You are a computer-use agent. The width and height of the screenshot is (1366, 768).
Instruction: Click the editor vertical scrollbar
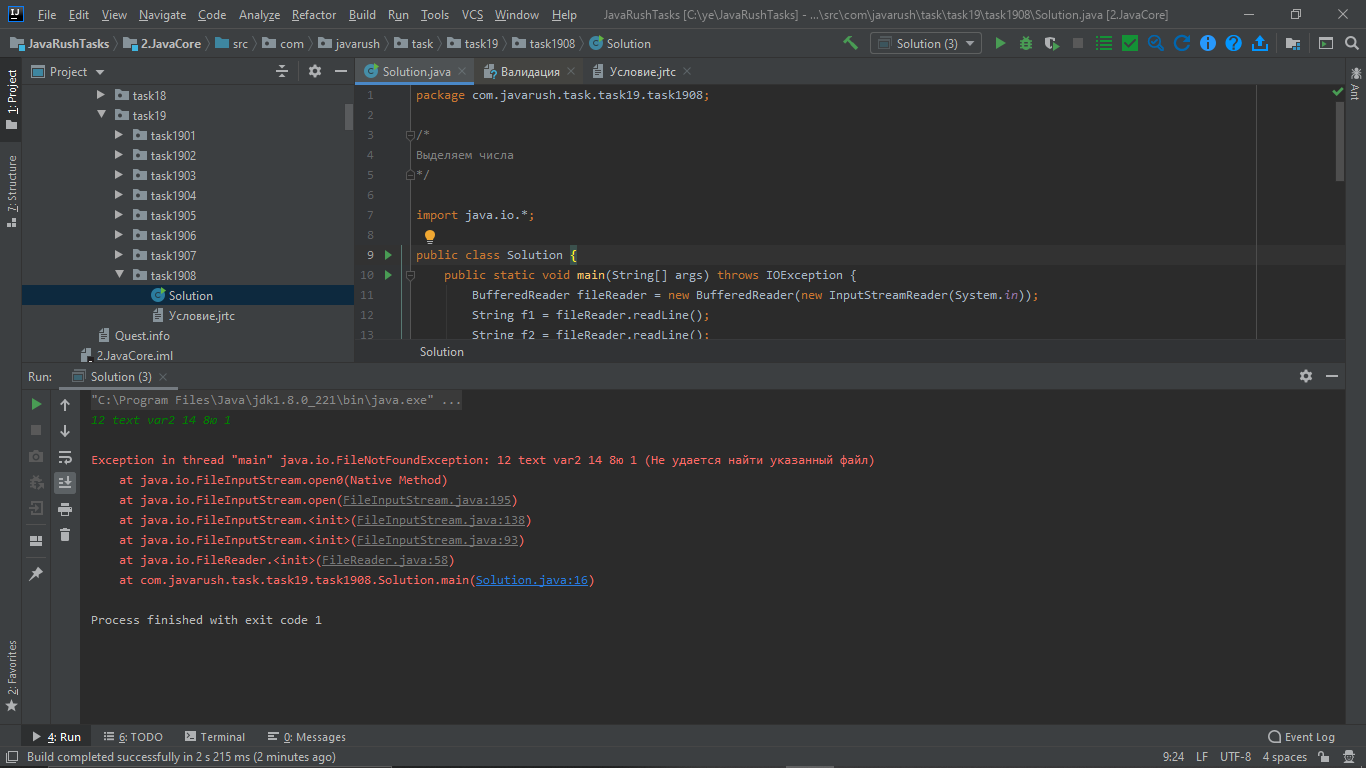tap(1340, 142)
